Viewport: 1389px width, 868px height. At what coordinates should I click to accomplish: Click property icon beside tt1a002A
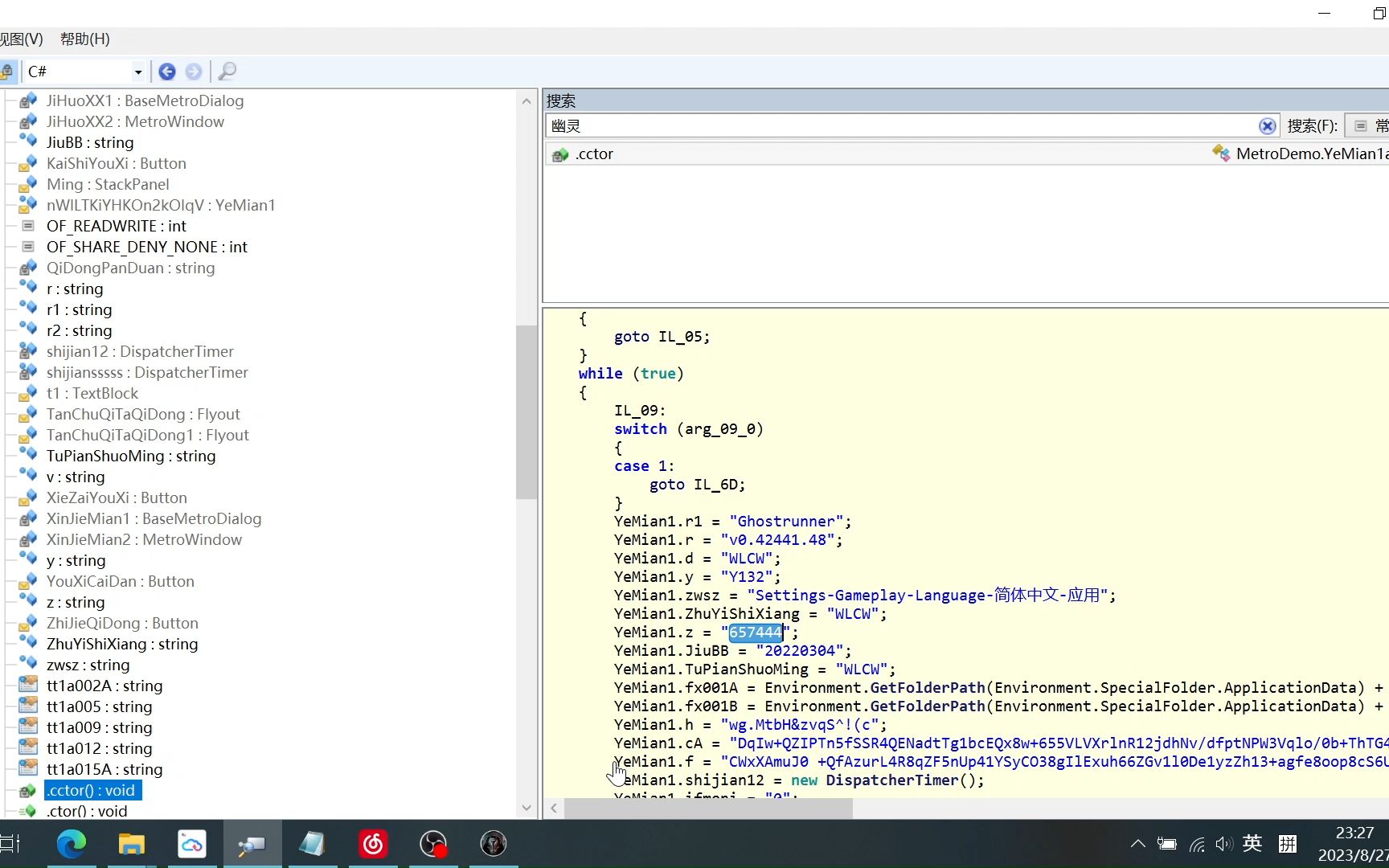click(28, 686)
